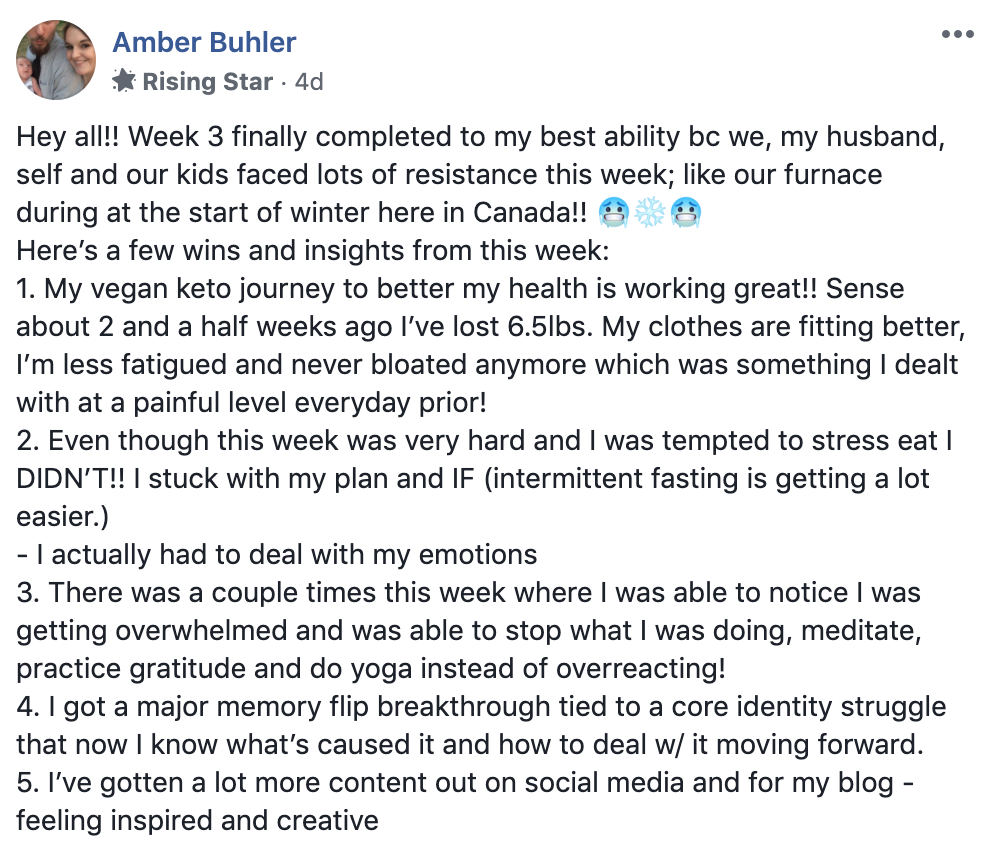Open Amber Buhler's profile picture
986x866 pixels.
(56, 60)
